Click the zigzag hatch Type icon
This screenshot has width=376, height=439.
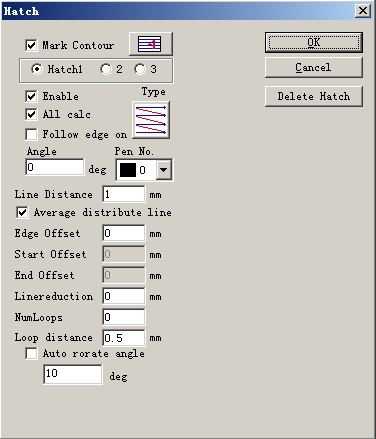151,120
